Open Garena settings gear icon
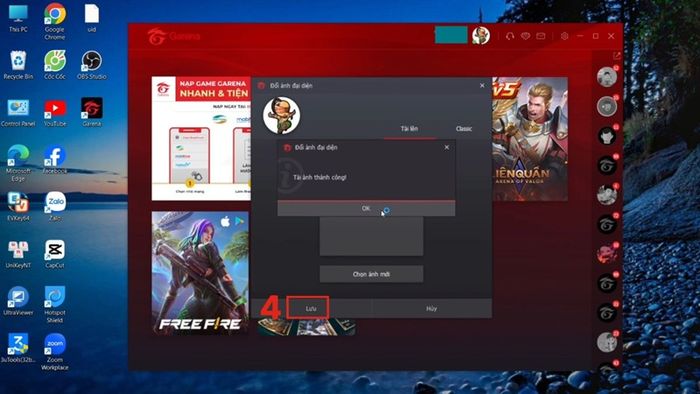Image resolution: width=700 pixels, height=394 pixels. coord(564,36)
